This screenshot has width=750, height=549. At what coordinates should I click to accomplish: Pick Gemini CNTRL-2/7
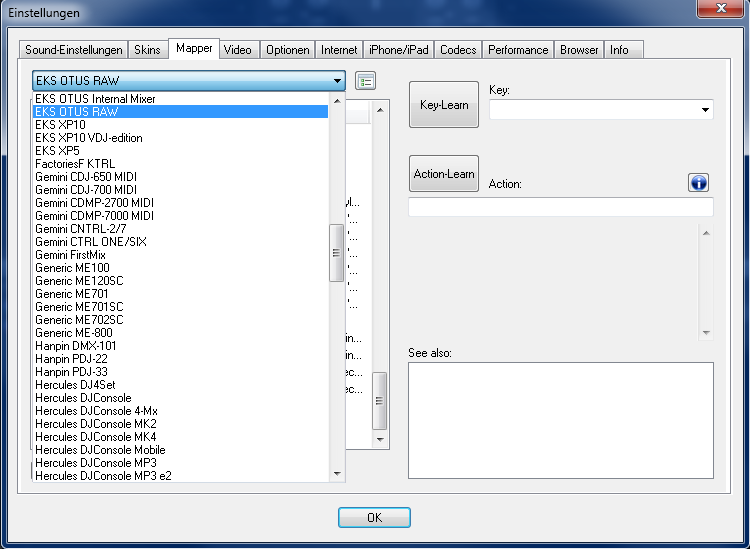[x=181, y=229]
